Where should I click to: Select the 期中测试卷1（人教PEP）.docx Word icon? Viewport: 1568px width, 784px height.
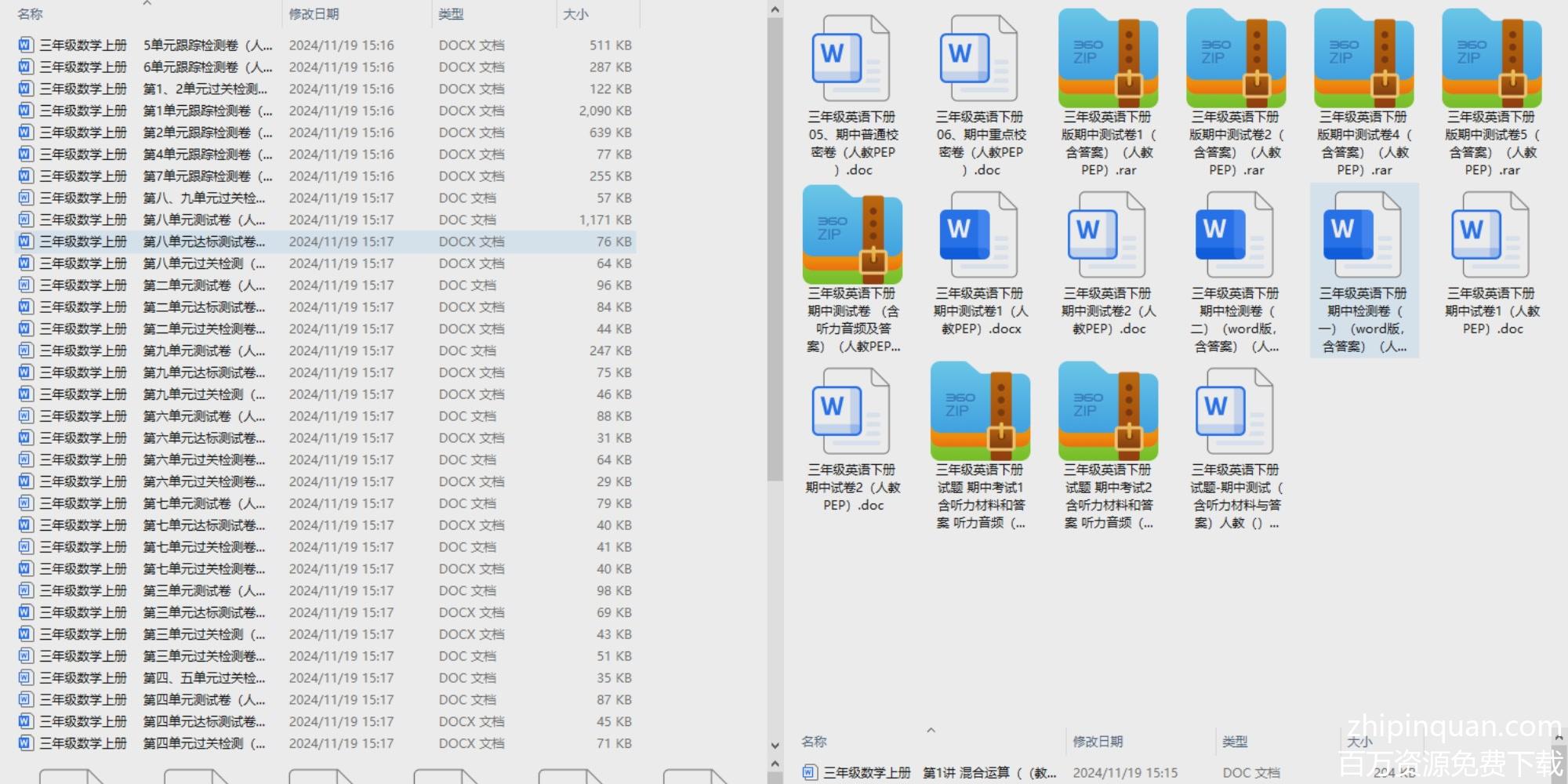coord(979,235)
